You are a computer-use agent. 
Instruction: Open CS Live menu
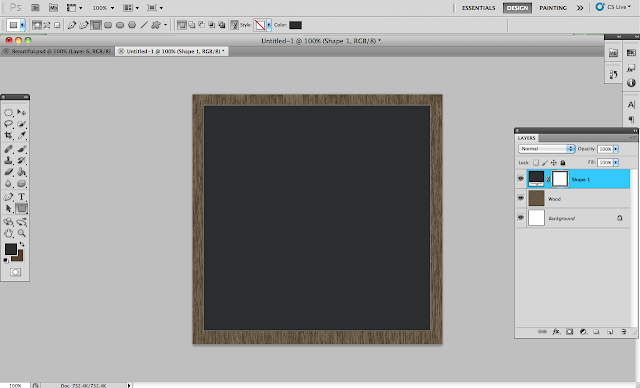click(613, 7)
